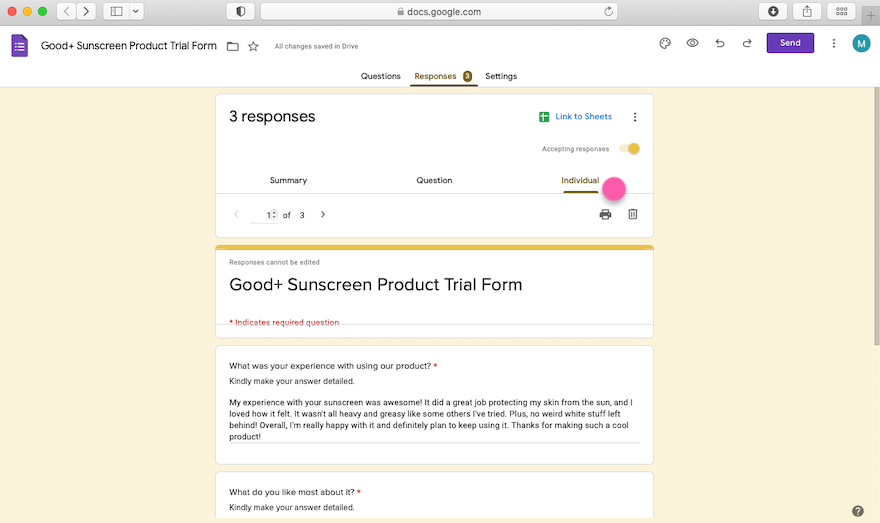Screen dimensions: 880x523
Task: Click the redo arrow icon
Action: (747, 43)
